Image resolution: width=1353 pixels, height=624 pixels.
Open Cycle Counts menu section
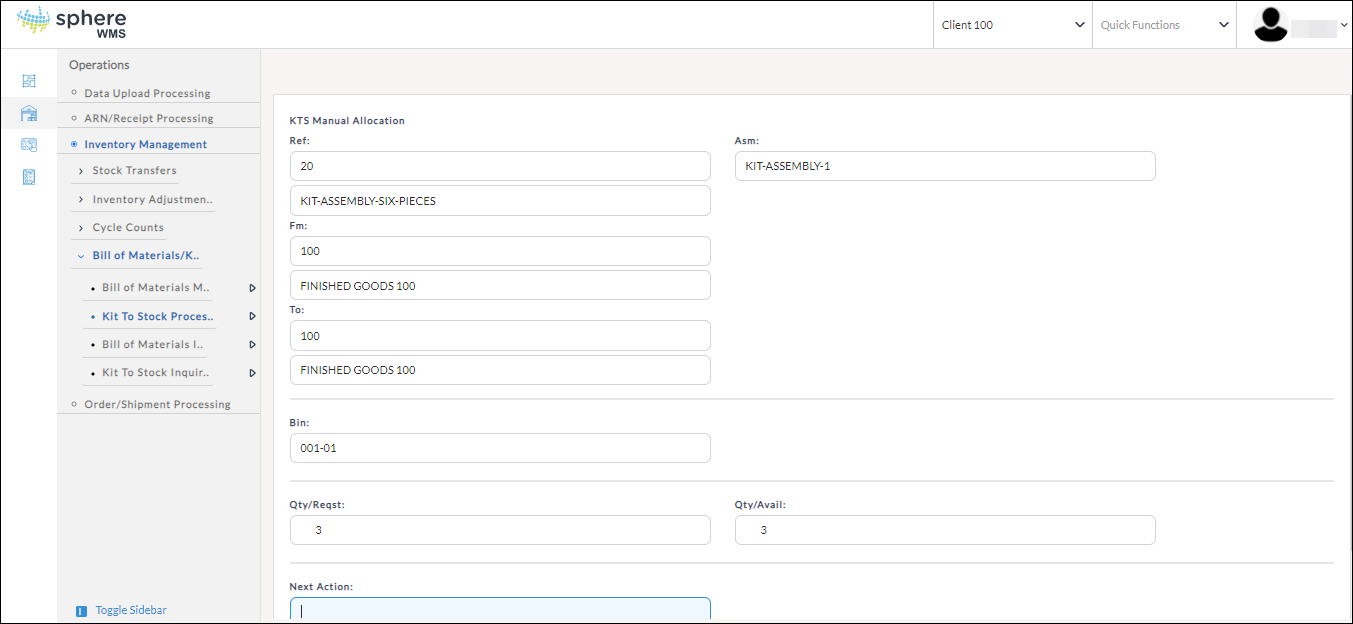(128, 228)
